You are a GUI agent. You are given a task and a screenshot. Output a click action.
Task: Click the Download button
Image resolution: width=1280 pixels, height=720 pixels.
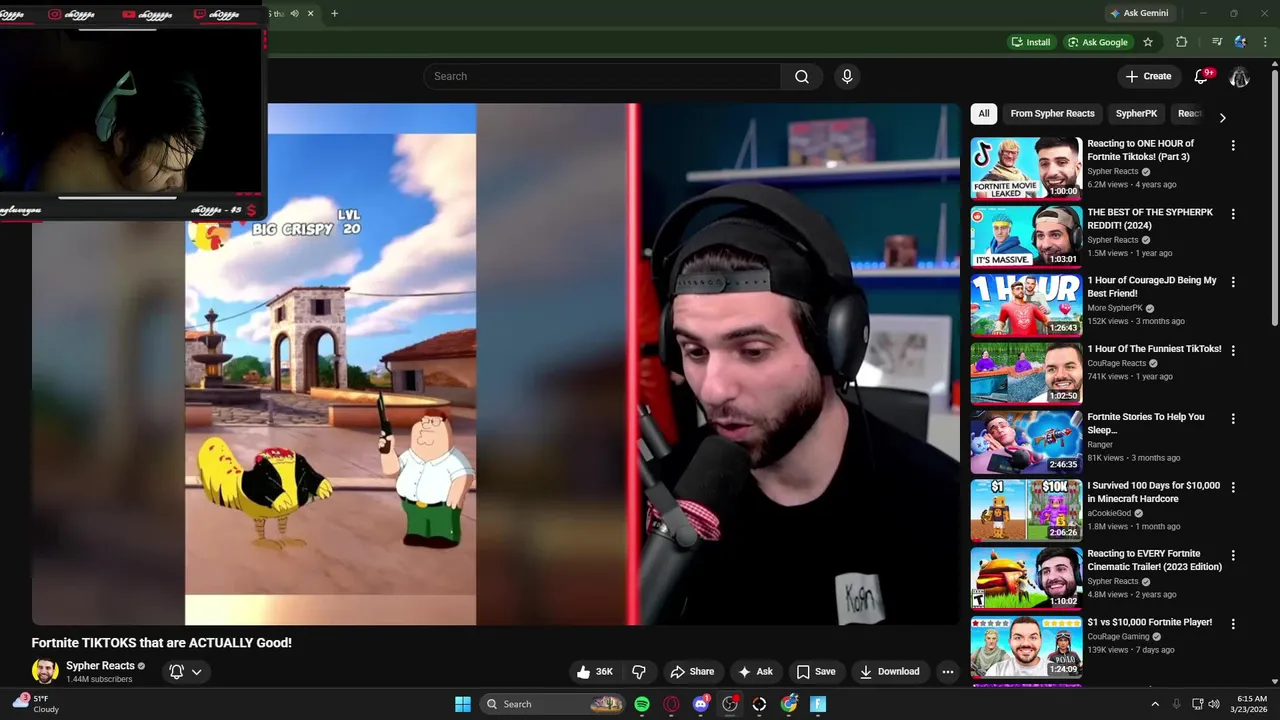coord(889,672)
